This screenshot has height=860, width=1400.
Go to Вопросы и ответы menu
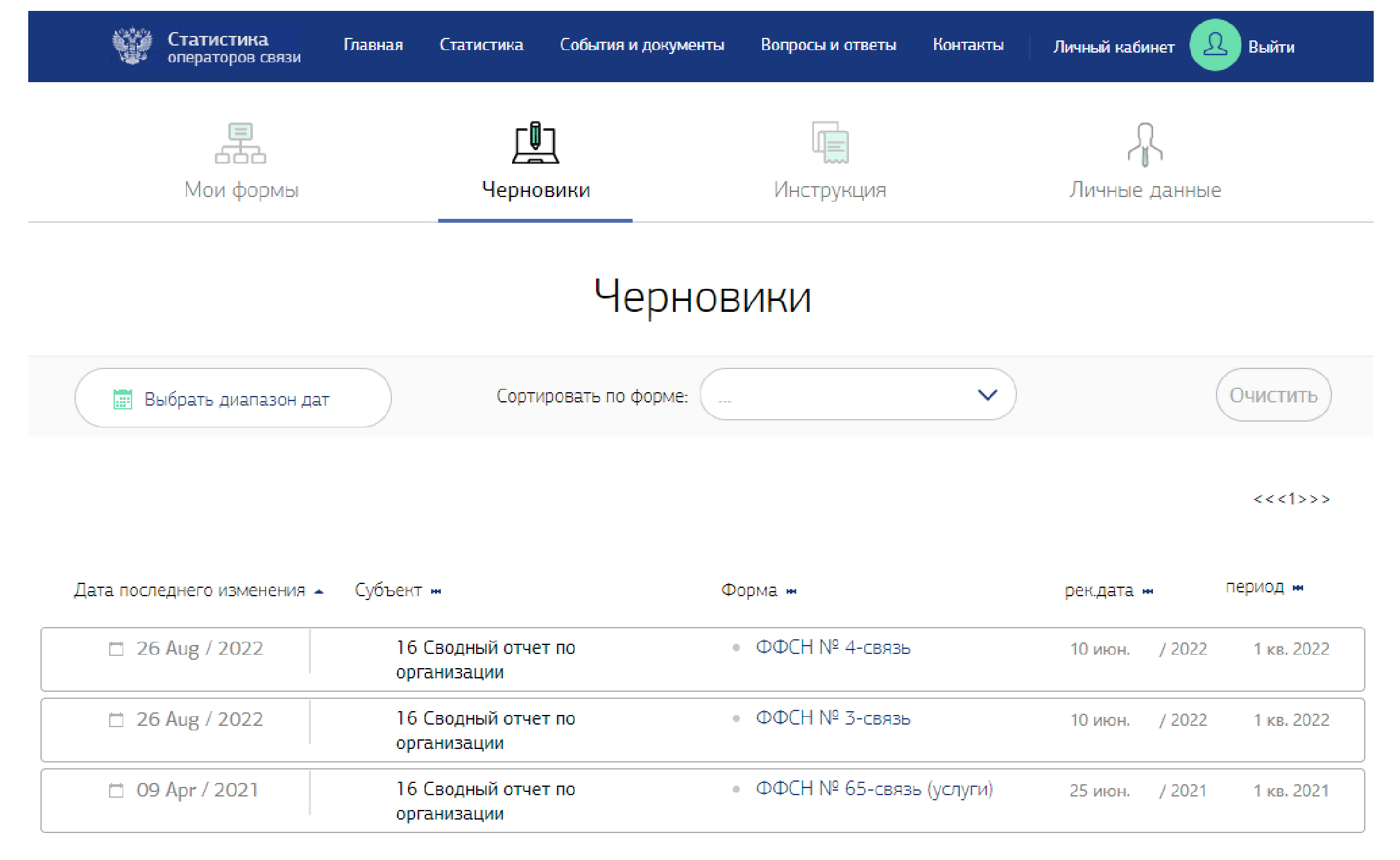828,45
